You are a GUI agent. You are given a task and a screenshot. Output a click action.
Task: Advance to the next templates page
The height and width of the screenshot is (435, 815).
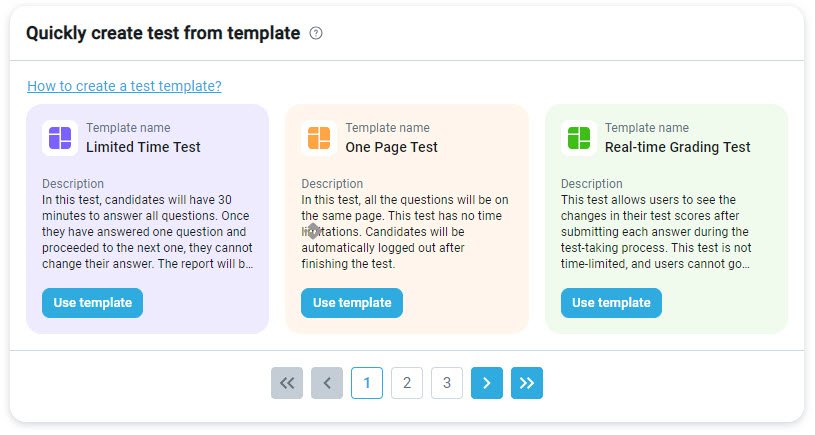487,382
